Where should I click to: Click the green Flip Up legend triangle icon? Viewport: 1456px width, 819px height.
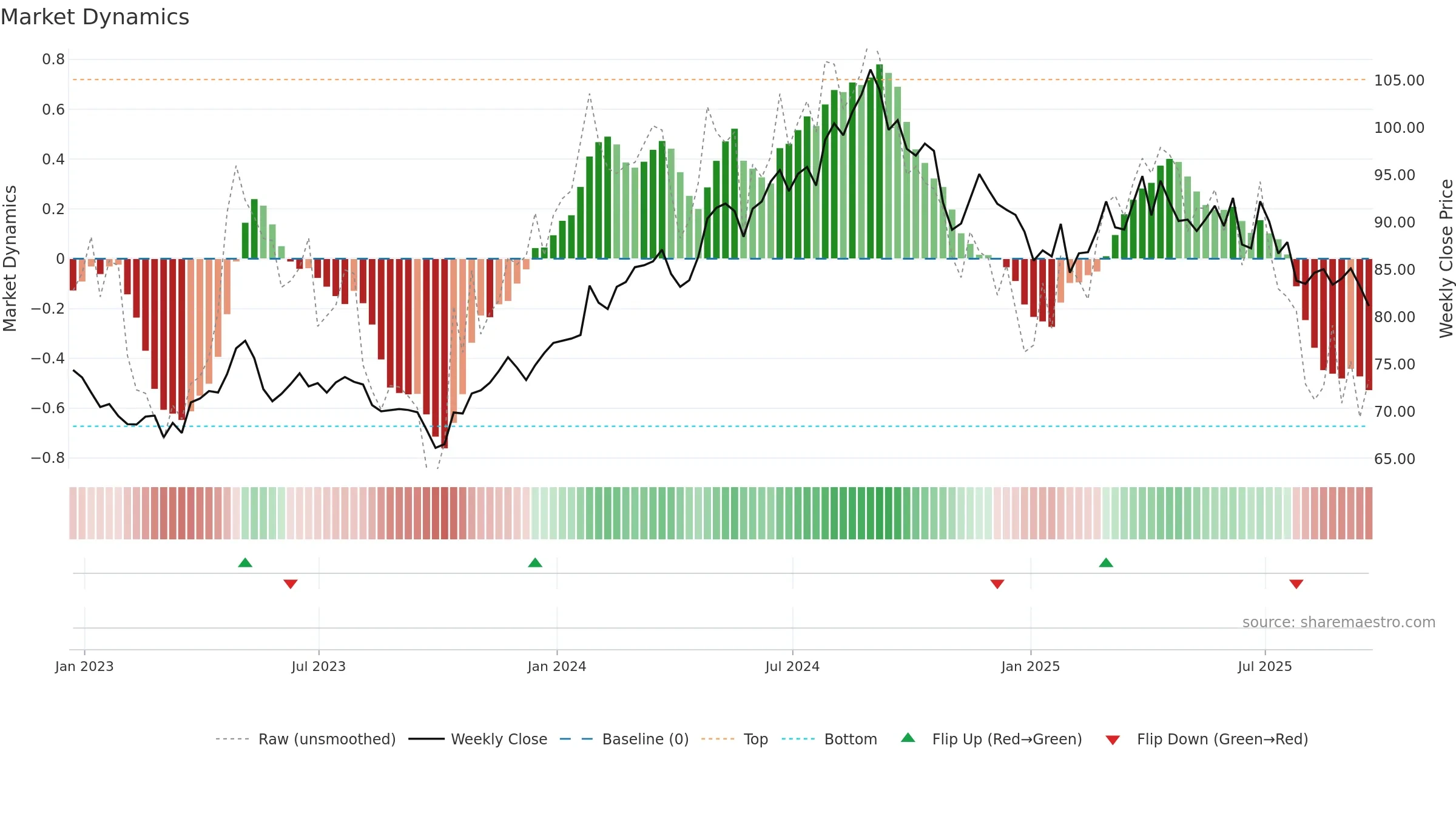pos(908,738)
